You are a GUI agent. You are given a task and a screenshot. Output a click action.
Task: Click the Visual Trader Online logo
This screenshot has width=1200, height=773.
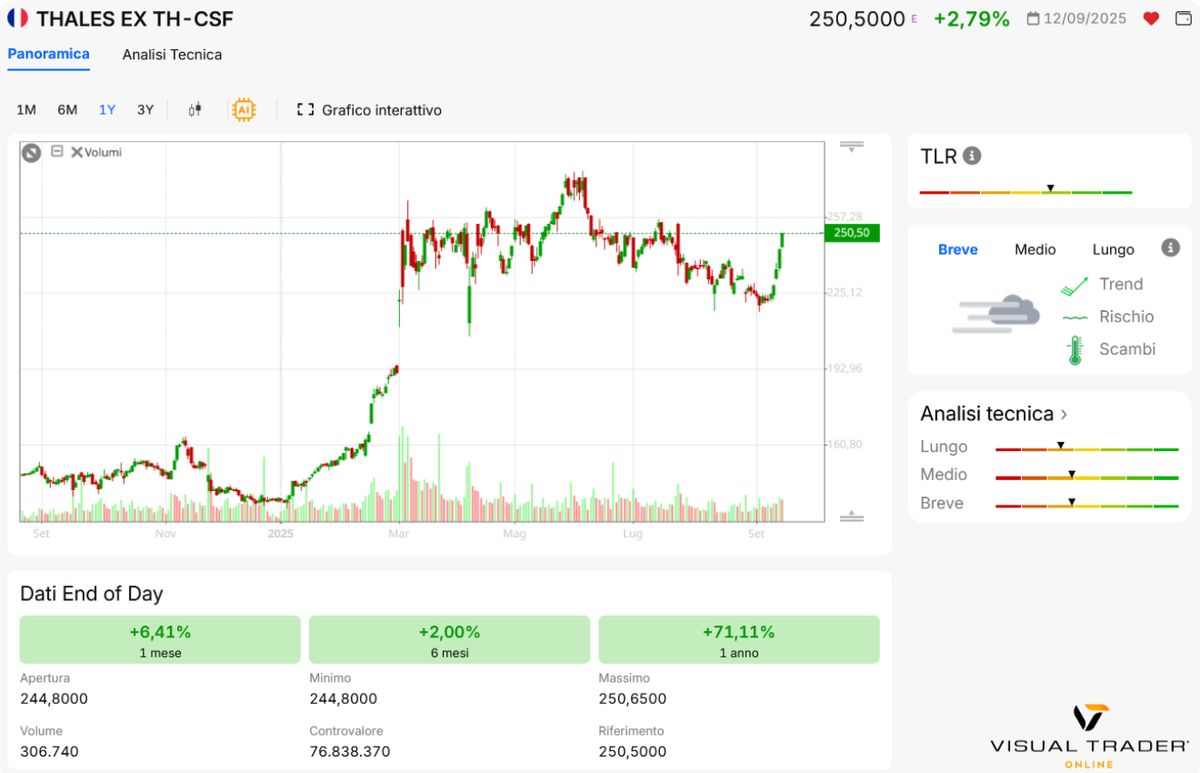click(1090, 735)
